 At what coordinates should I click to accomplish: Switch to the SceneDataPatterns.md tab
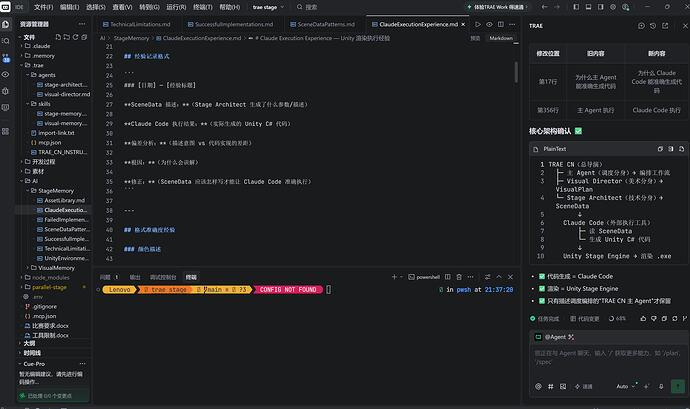tap(322, 24)
